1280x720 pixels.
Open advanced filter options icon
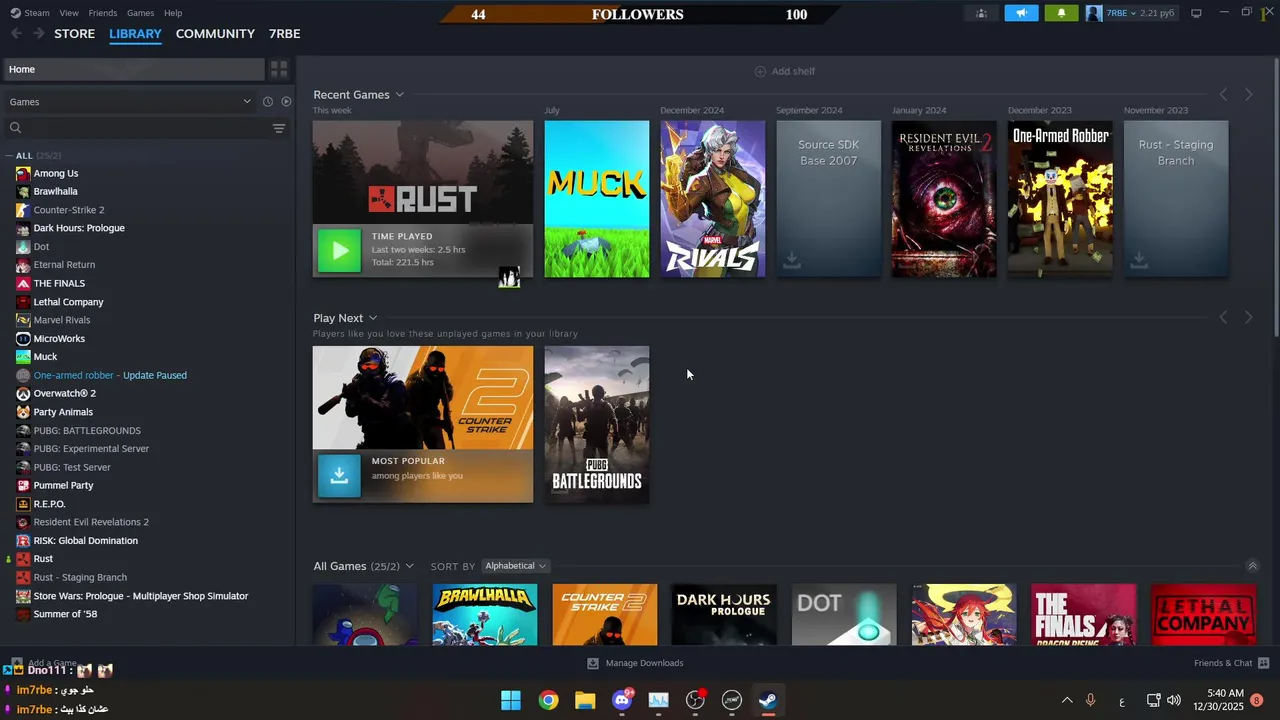279,128
